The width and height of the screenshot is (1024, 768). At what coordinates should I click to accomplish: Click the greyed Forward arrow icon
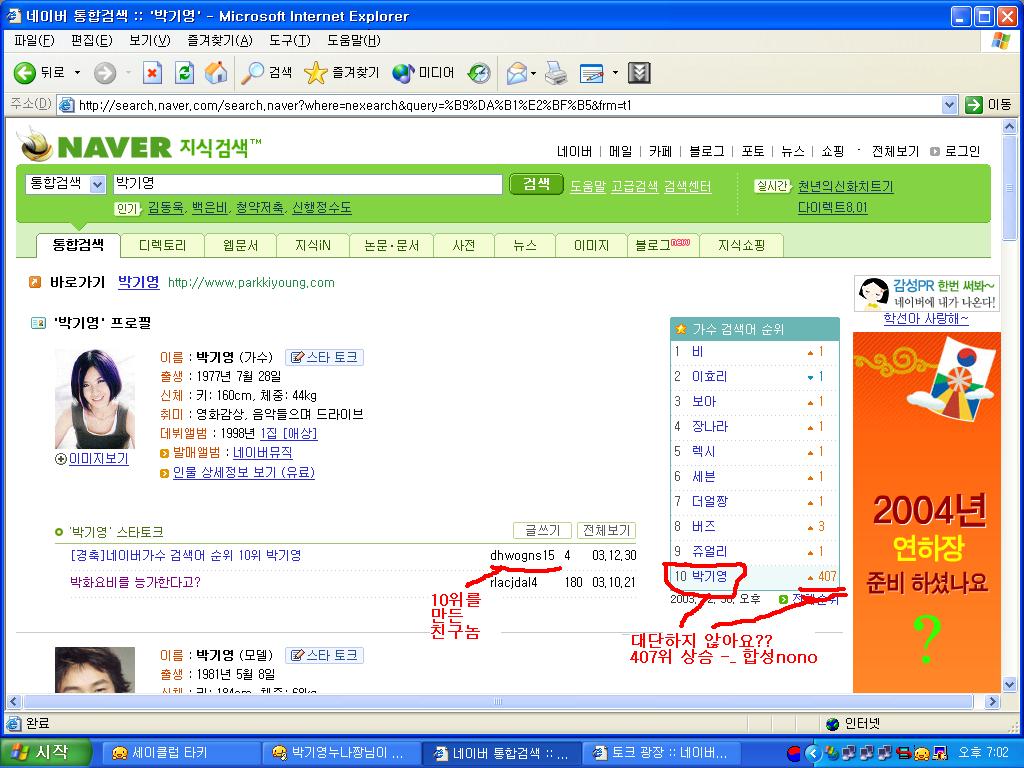click(104, 72)
